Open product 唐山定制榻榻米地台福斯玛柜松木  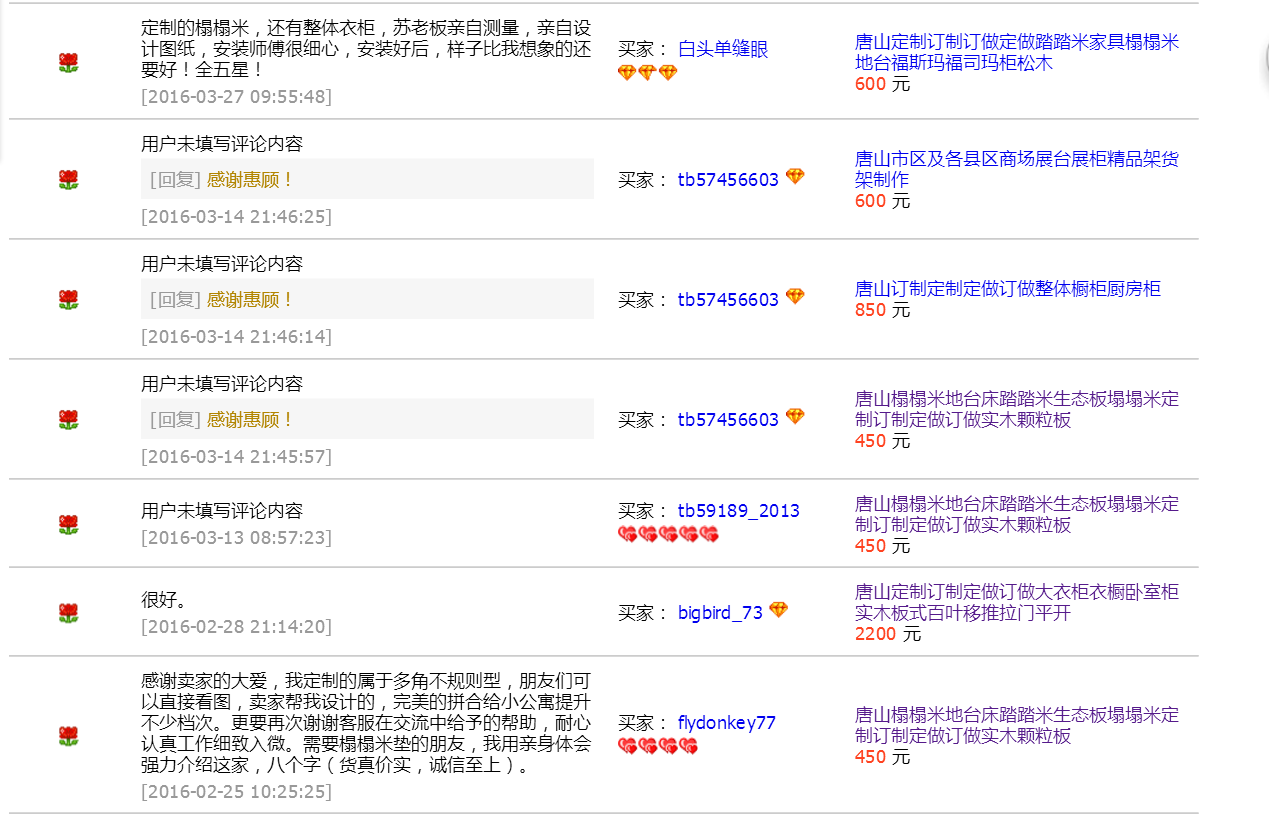1017,53
